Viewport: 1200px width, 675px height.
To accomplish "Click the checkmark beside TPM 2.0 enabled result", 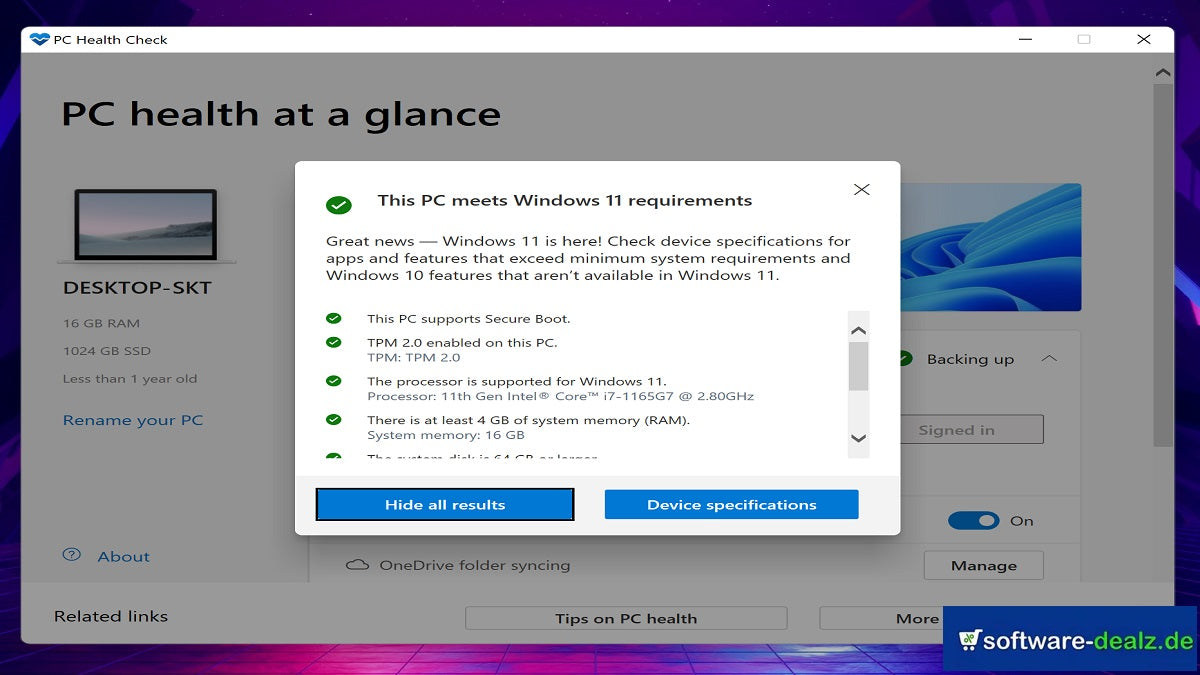I will pyautogui.click(x=336, y=343).
